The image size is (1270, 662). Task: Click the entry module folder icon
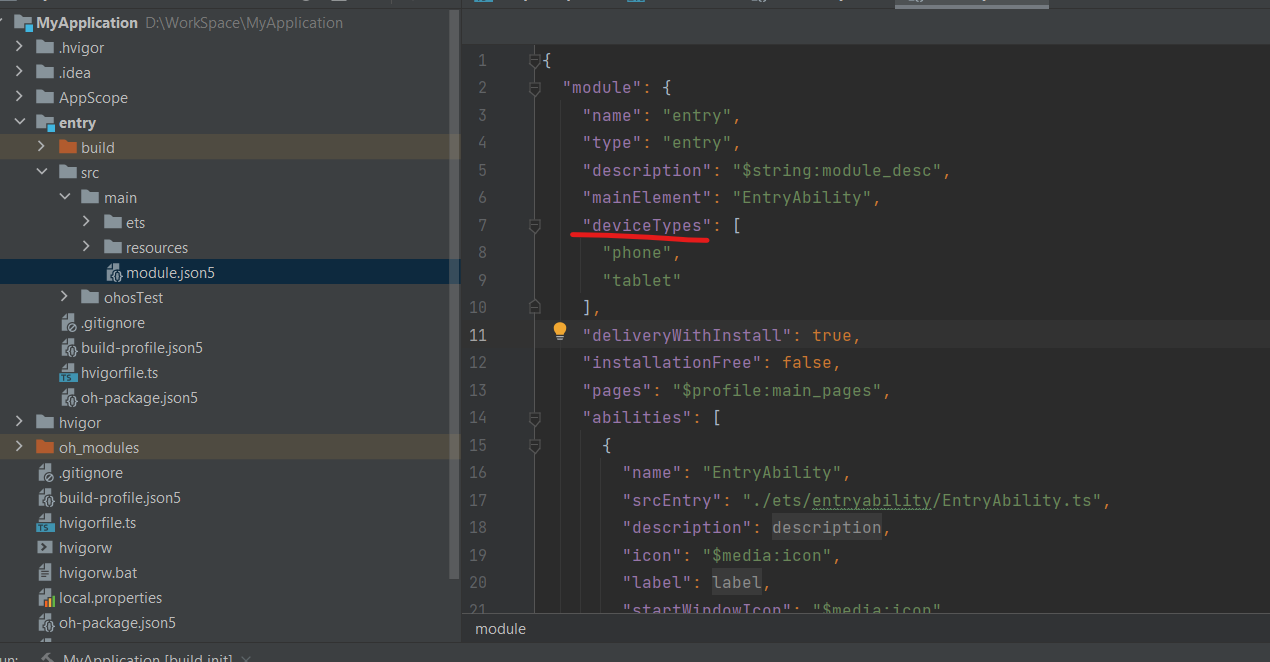pyautogui.click(x=45, y=122)
